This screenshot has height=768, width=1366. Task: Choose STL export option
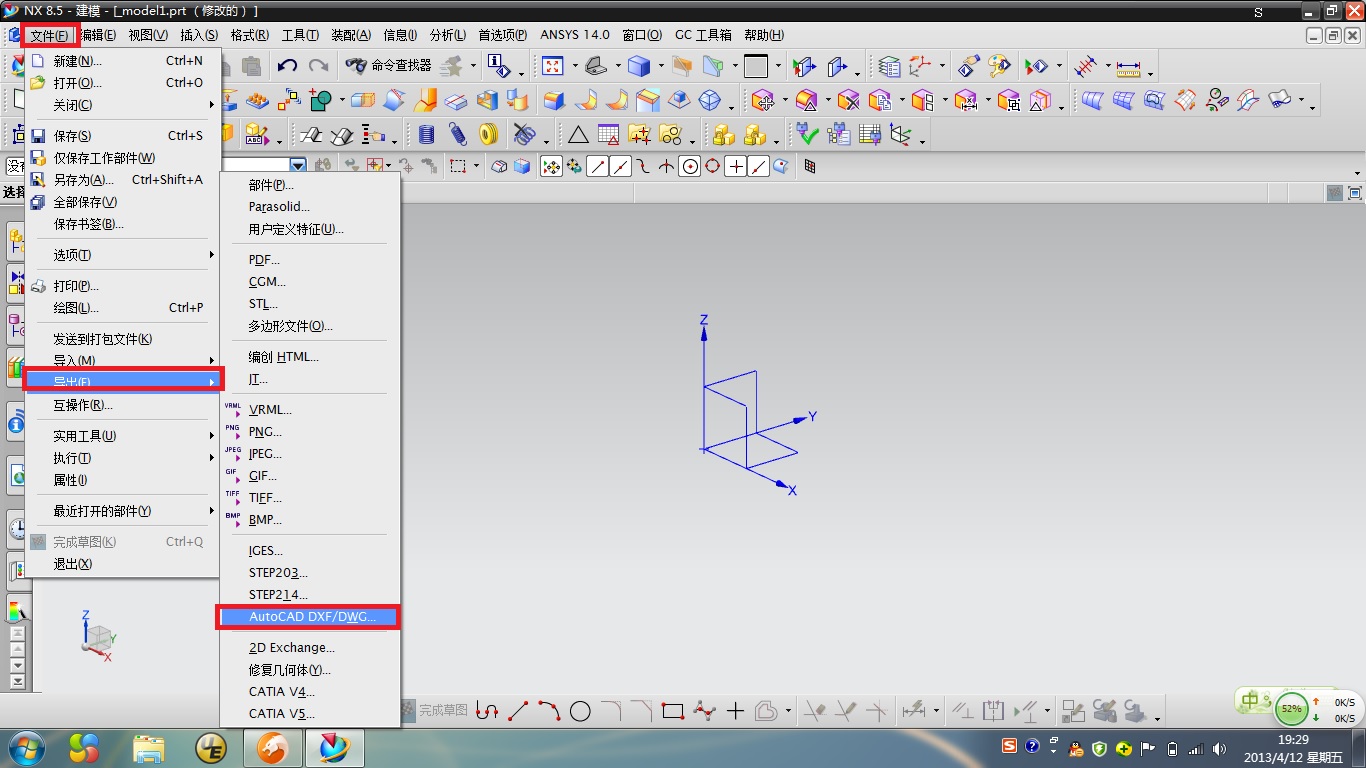pyautogui.click(x=309, y=304)
